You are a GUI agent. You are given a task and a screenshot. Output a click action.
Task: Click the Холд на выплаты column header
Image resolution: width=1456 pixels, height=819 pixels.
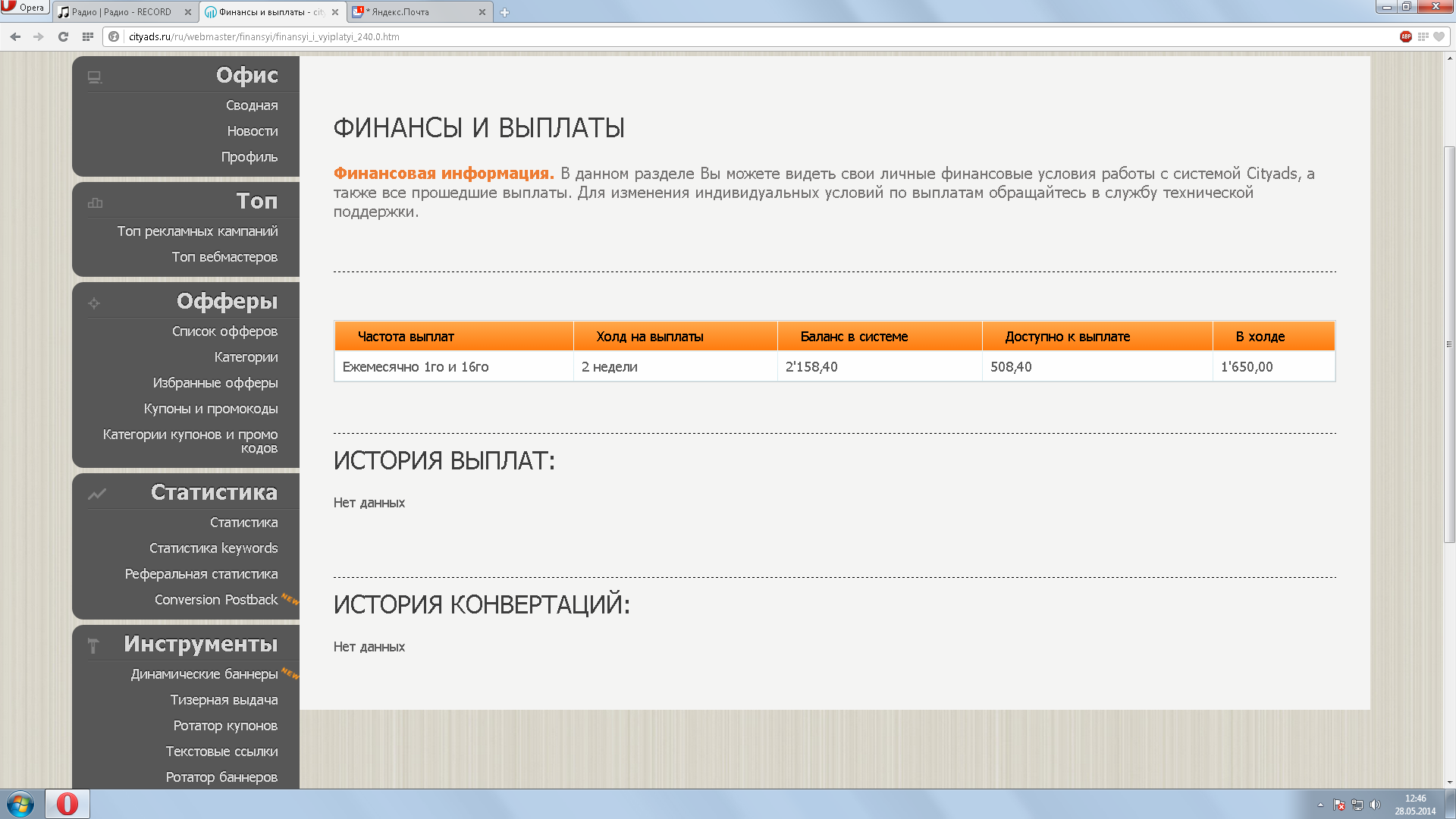point(675,336)
